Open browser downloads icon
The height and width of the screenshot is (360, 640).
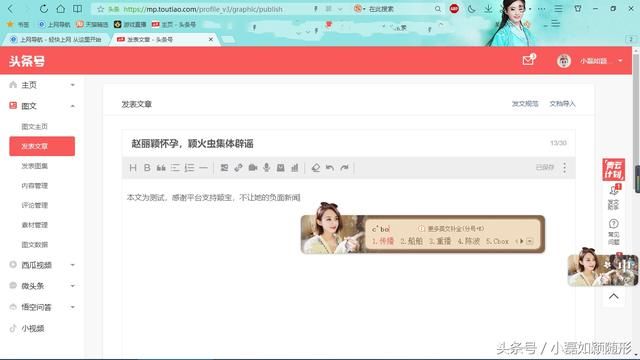click(488, 9)
